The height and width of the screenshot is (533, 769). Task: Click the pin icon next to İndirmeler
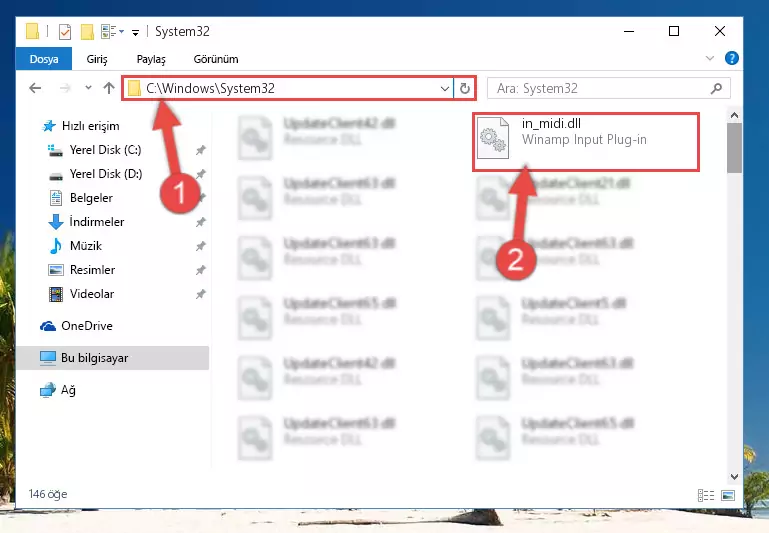(x=201, y=222)
